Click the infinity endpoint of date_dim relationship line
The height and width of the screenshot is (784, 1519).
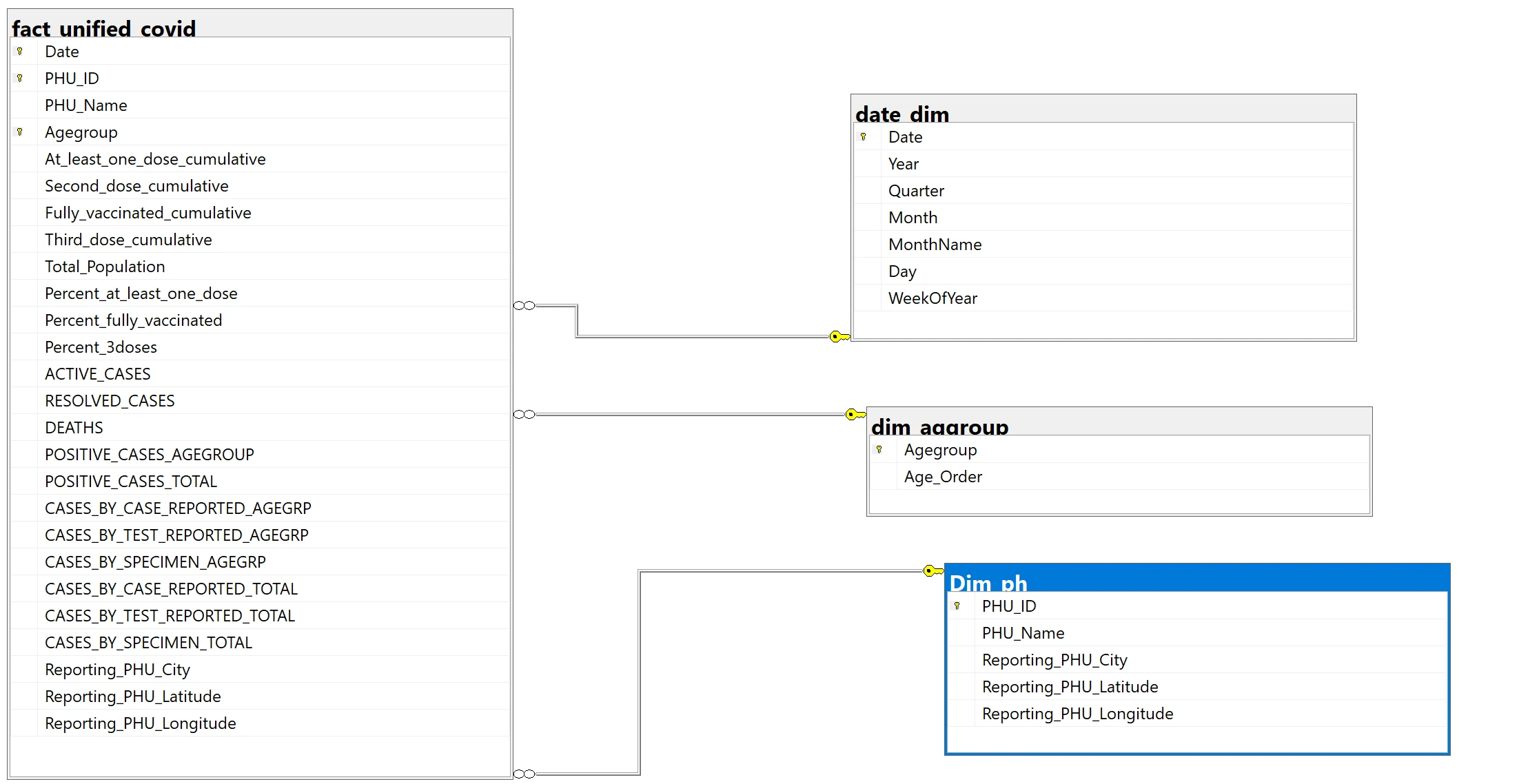524,306
